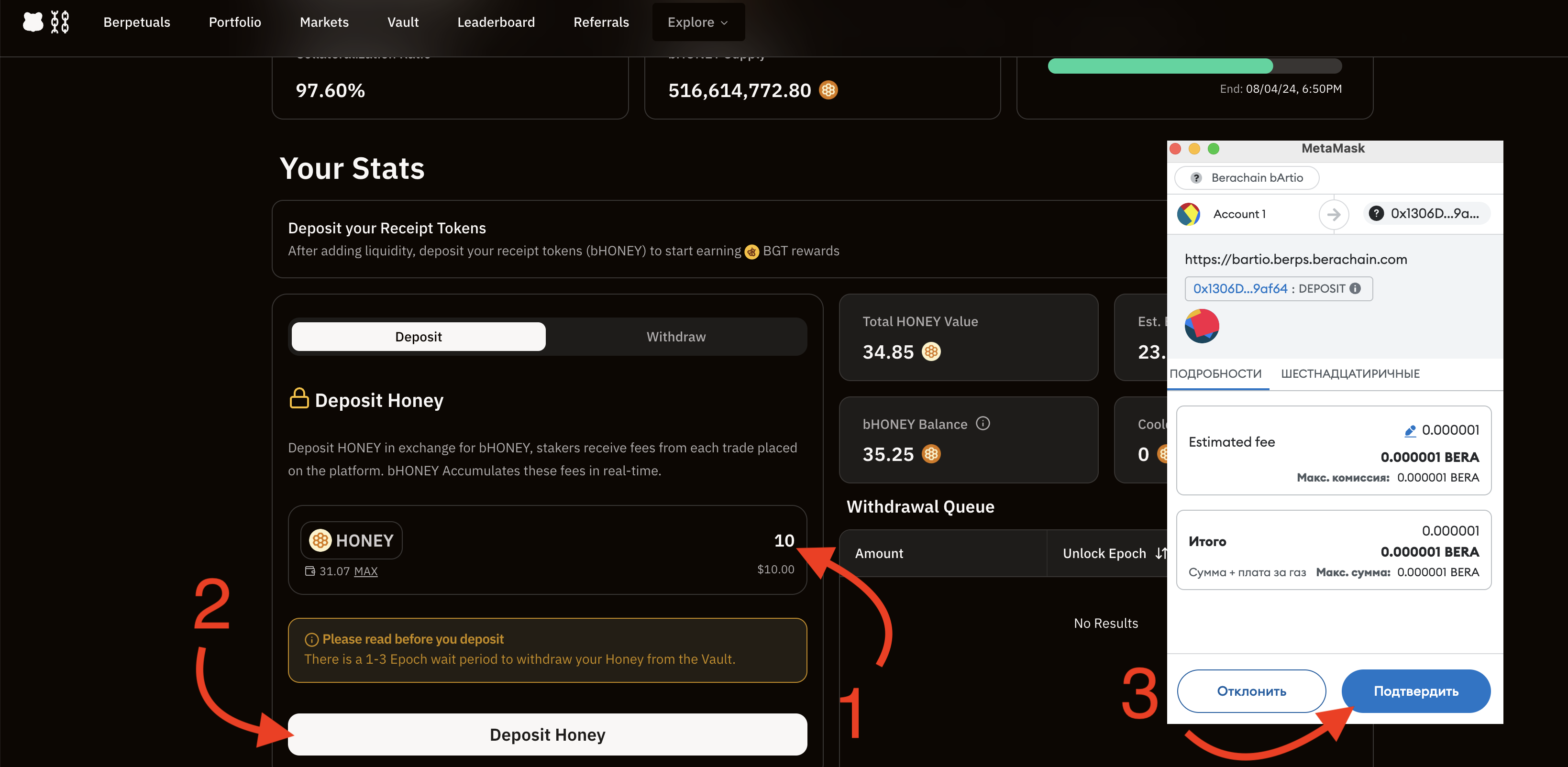The image size is (1568, 767).
Task: Click the honeycomb icon beside bHONEY supply value
Action: (x=828, y=90)
